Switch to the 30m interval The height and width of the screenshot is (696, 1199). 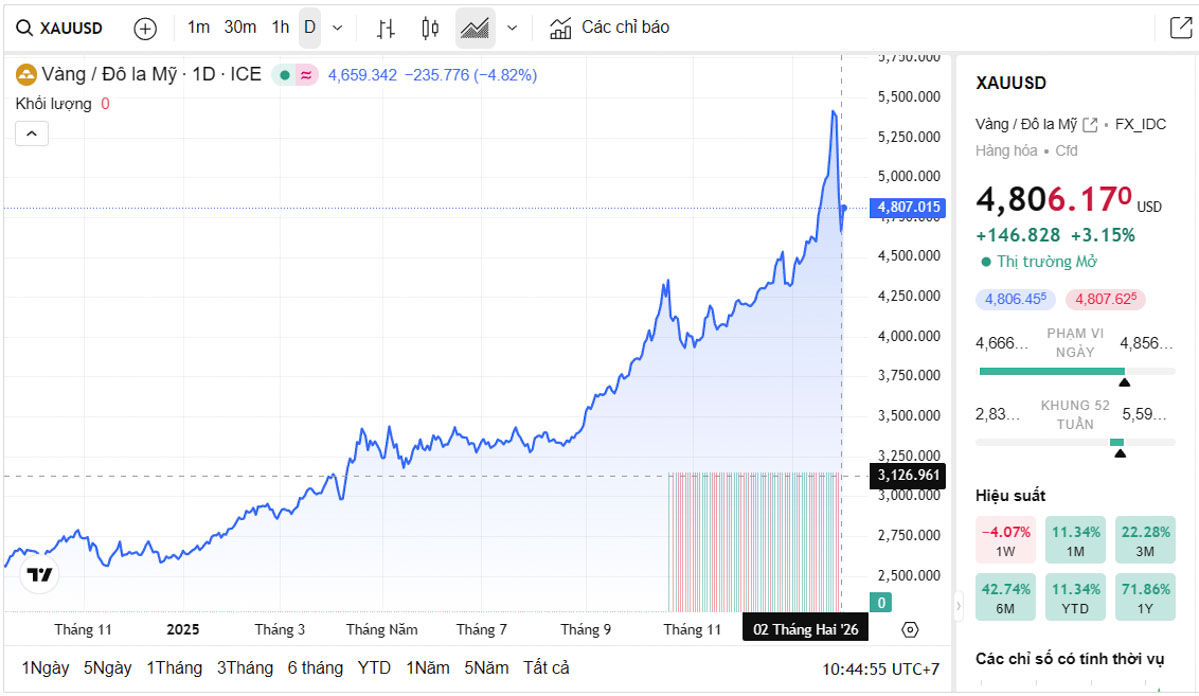239,28
